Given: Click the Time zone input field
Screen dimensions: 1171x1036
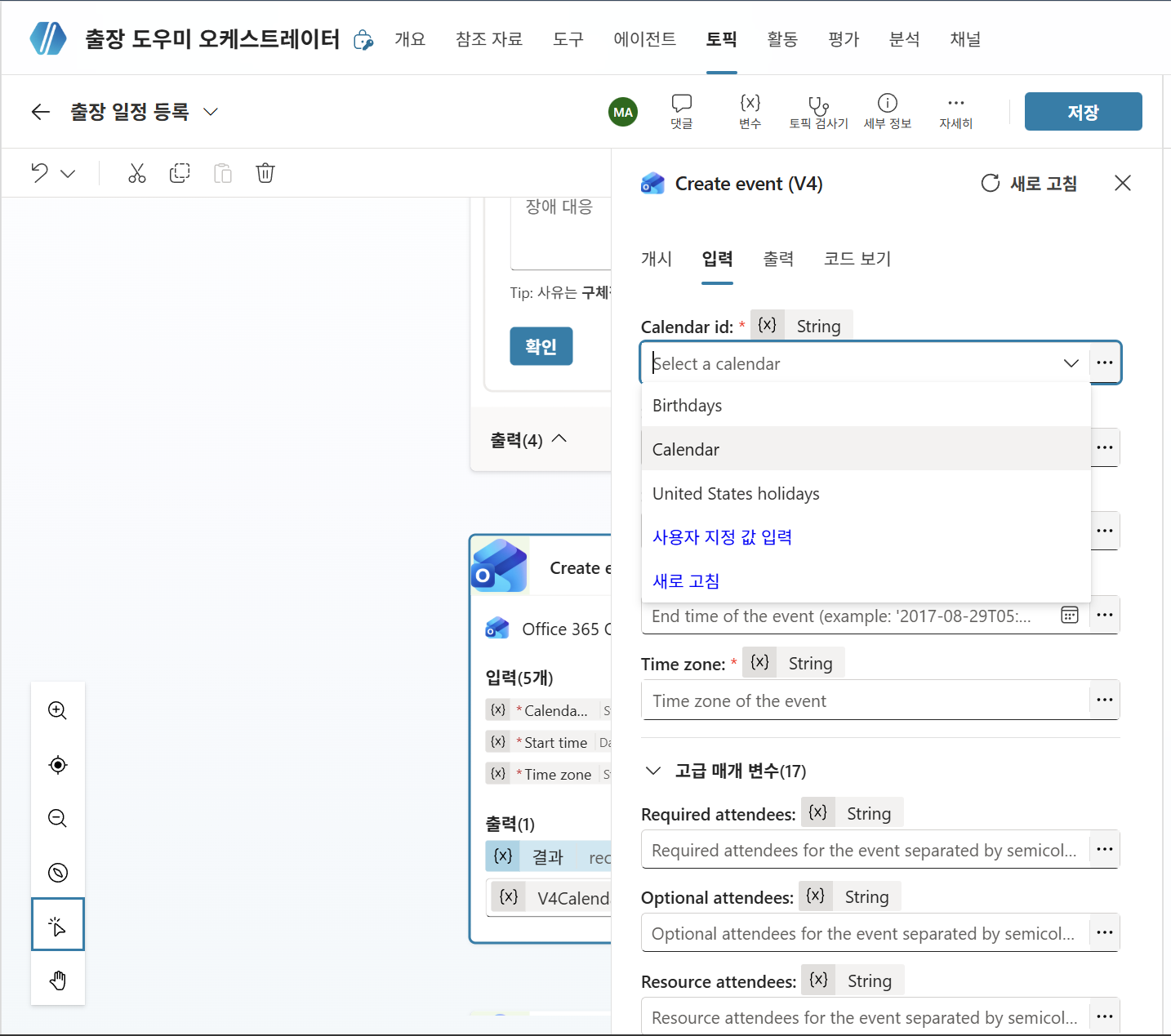Looking at the screenshot, I should pyautogui.click(x=866, y=700).
